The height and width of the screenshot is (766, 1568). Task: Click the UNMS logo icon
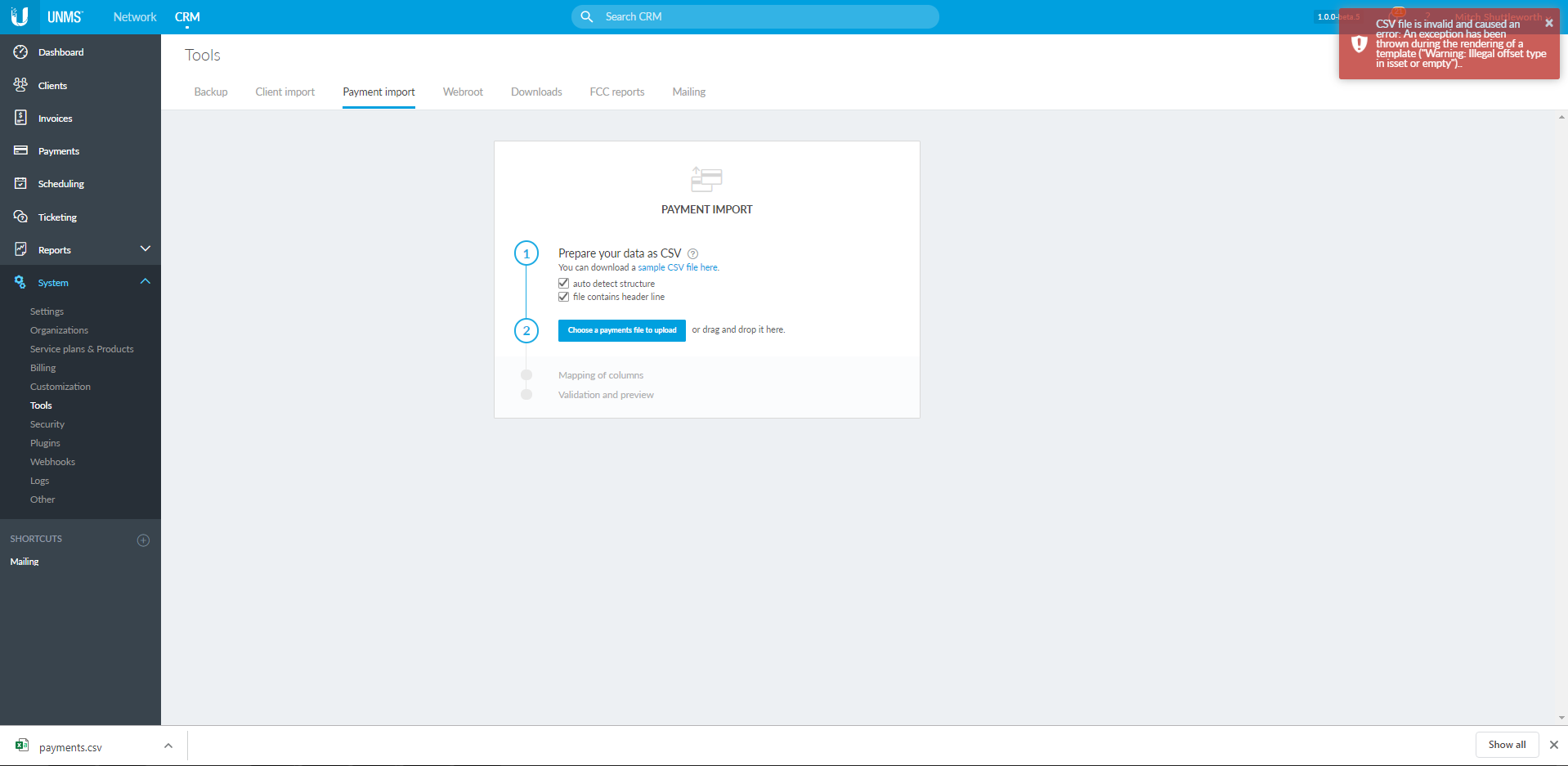click(20, 16)
